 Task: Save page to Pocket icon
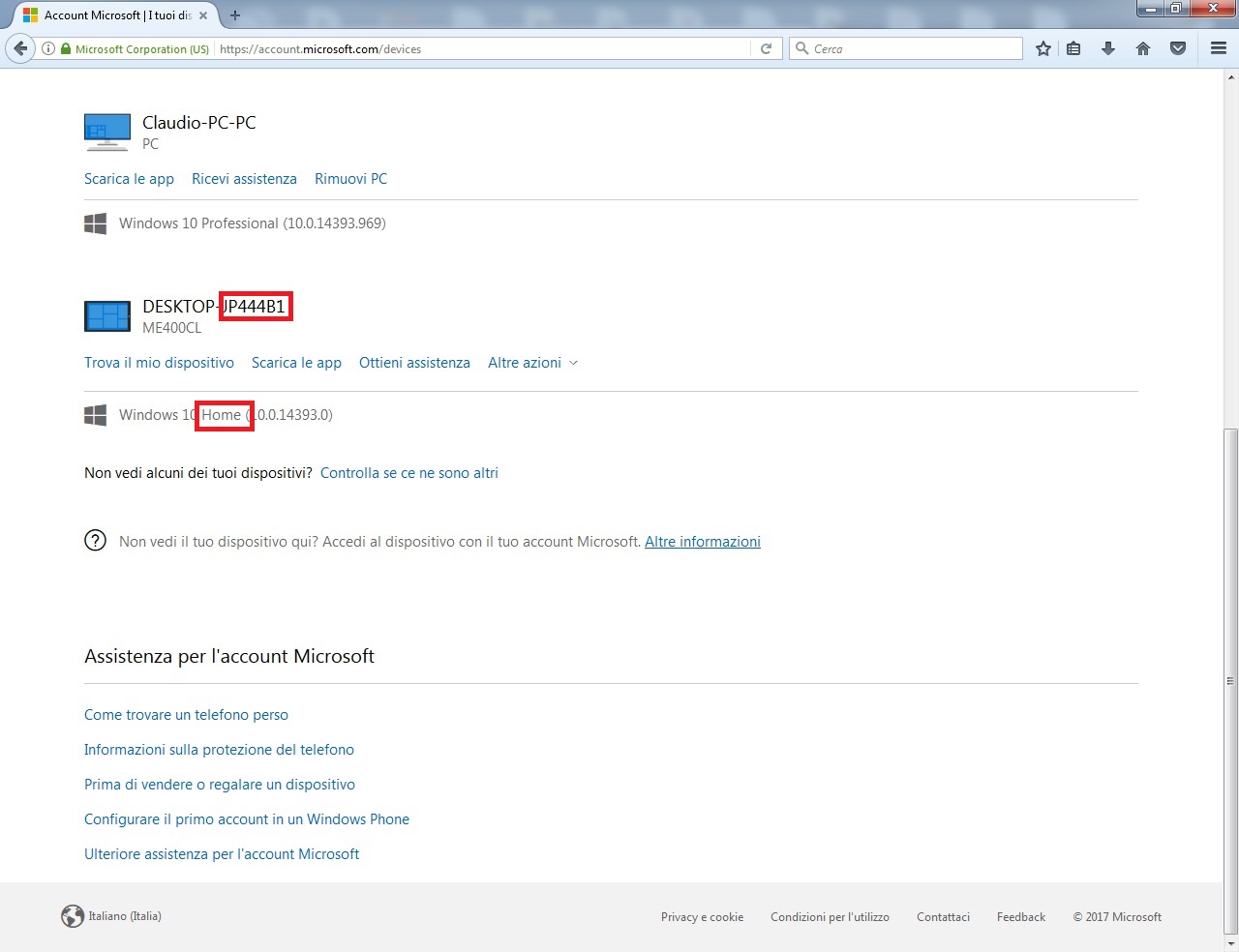coord(1178,48)
